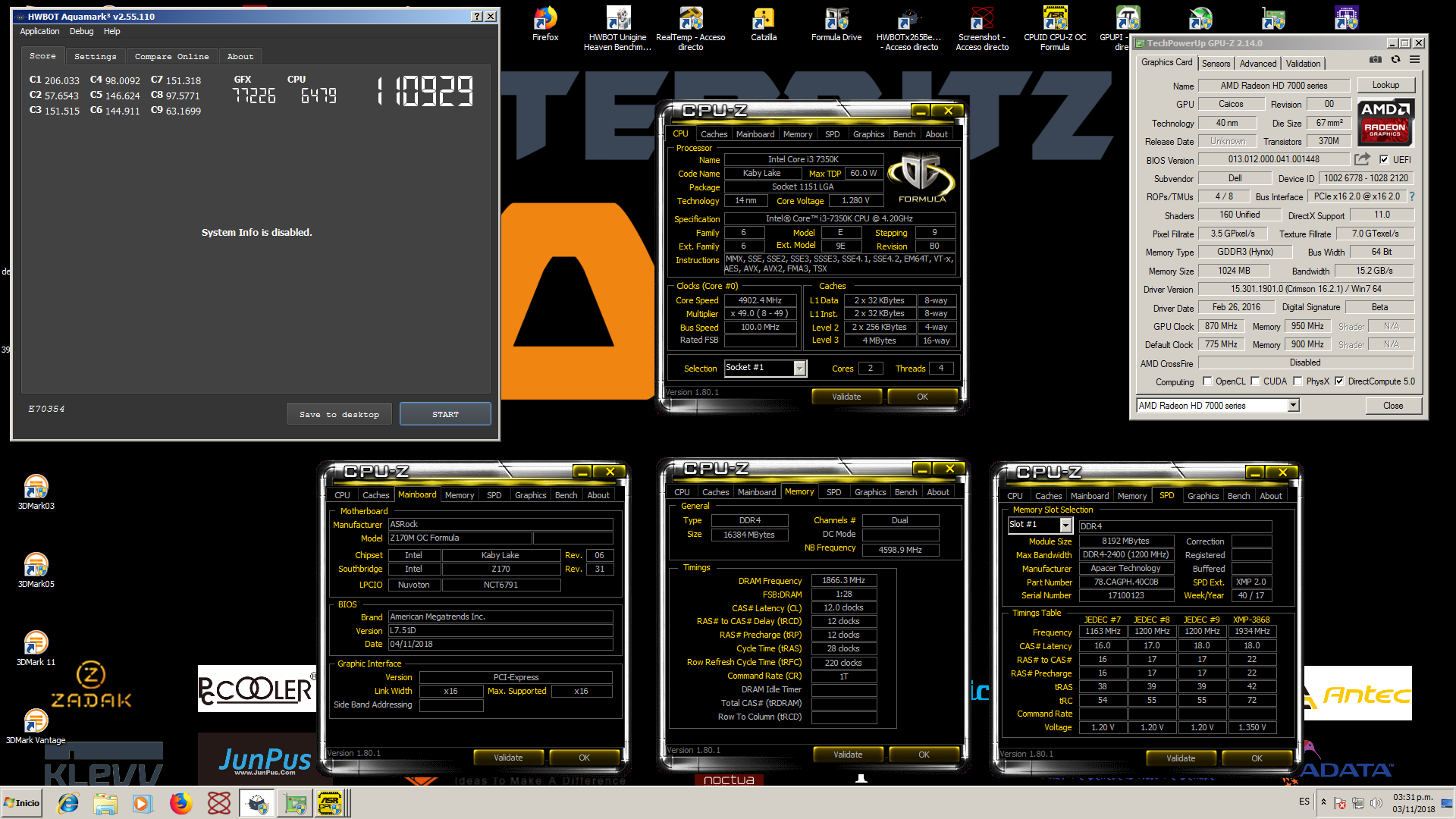The height and width of the screenshot is (819, 1456).
Task: Switch to Aquamark Settings tab
Action: pyautogui.click(x=96, y=56)
